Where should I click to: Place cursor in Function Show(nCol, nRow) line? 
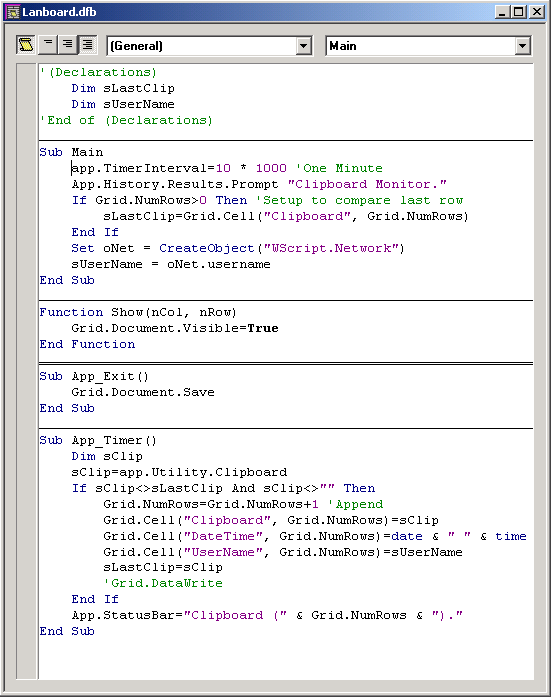[x=138, y=312]
